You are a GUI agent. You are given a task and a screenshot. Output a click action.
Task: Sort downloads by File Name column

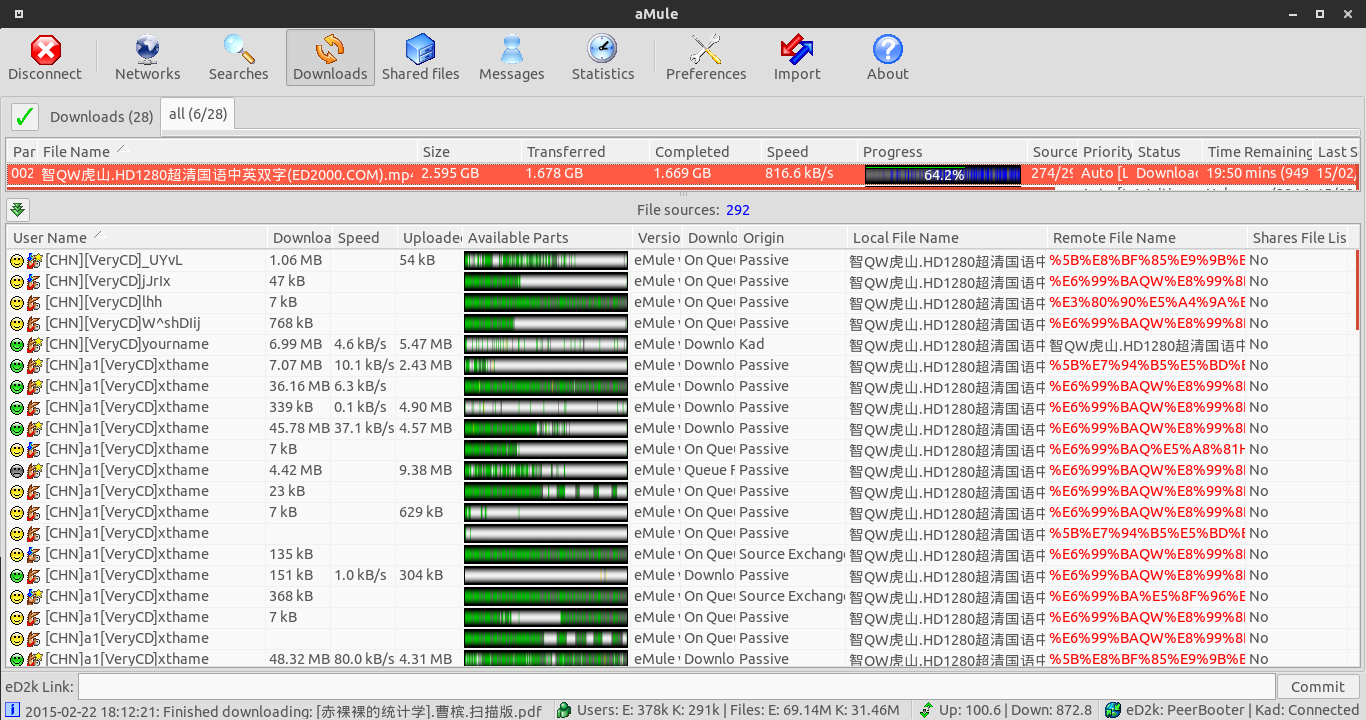227,151
